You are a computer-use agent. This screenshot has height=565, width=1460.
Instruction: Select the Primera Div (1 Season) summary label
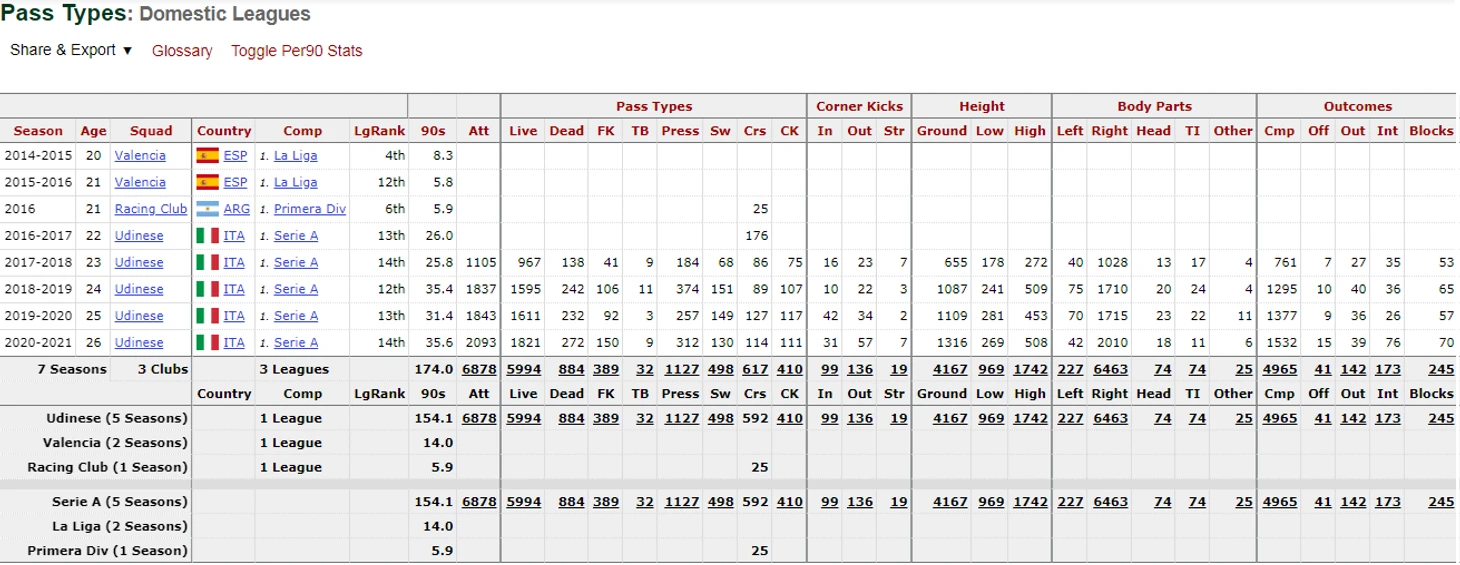107,551
